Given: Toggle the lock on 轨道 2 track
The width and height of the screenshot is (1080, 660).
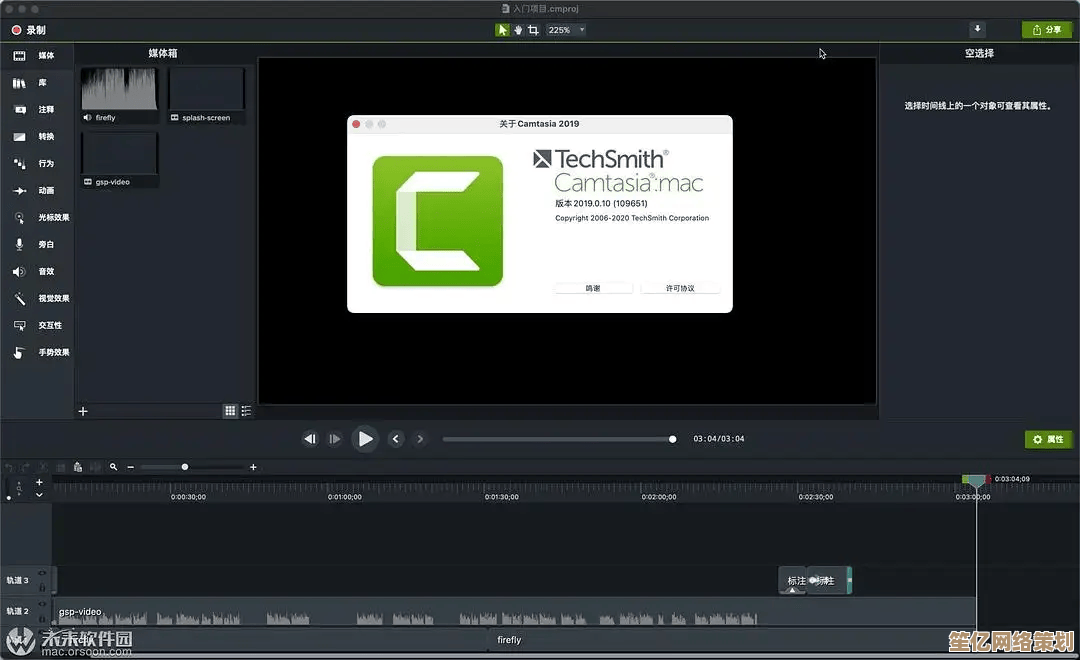Looking at the screenshot, I should point(42,618).
